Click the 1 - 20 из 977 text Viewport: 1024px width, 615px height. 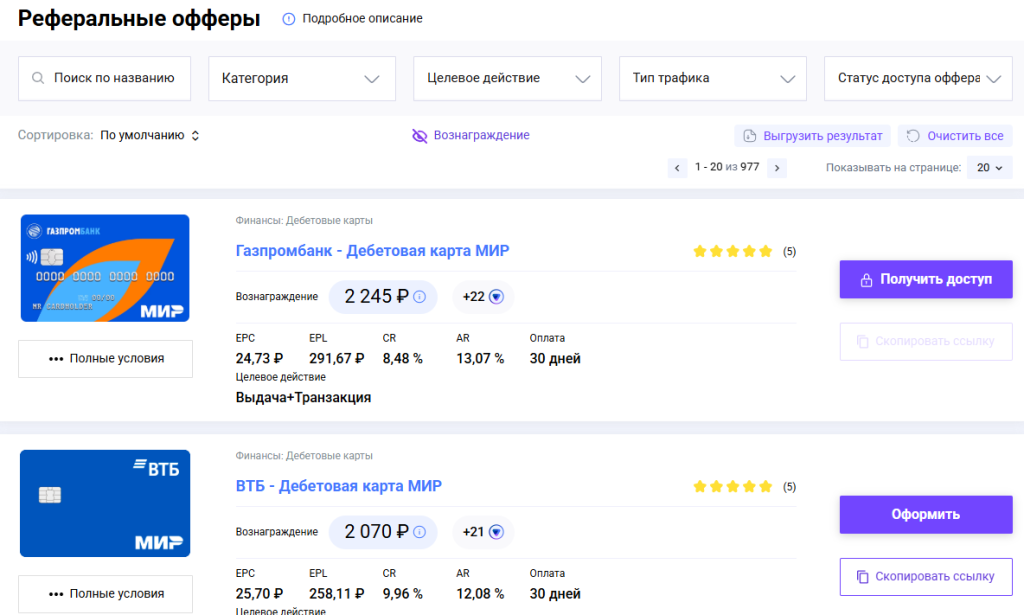click(727, 167)
